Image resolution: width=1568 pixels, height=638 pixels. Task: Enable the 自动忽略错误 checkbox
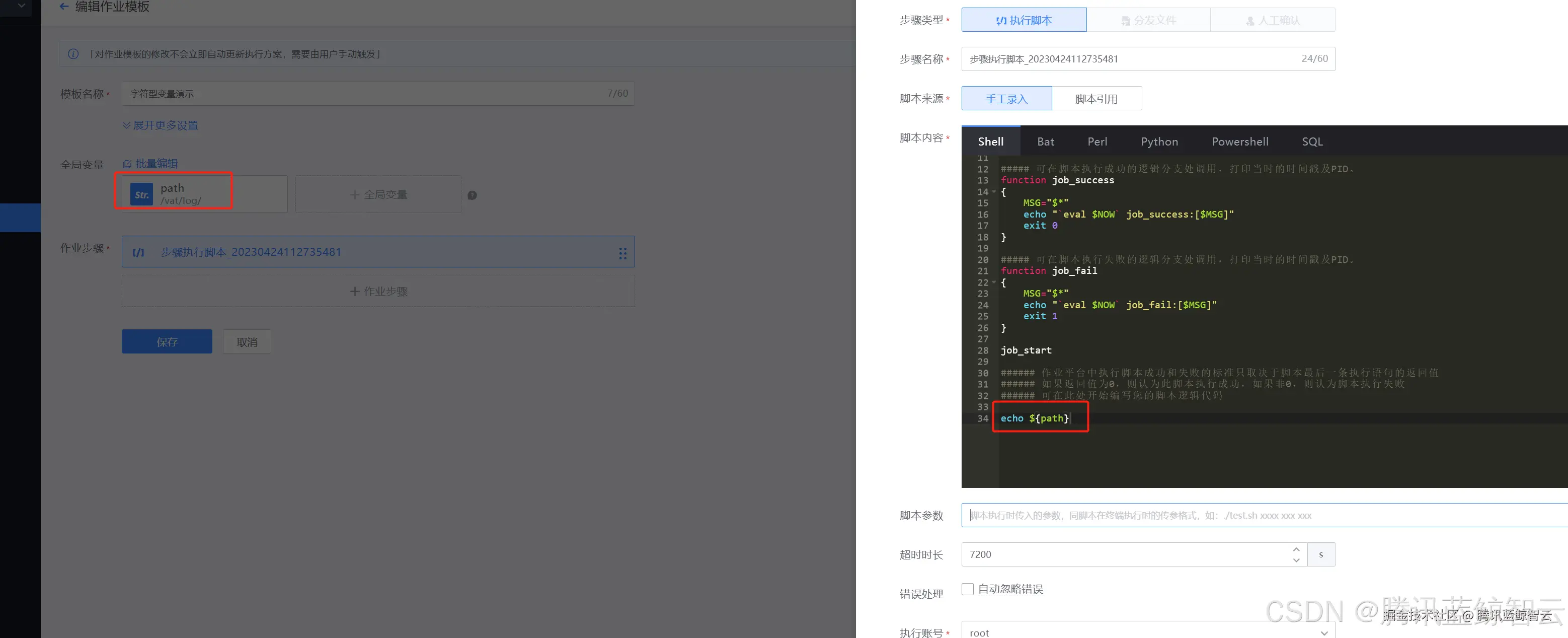pos(967,589)
